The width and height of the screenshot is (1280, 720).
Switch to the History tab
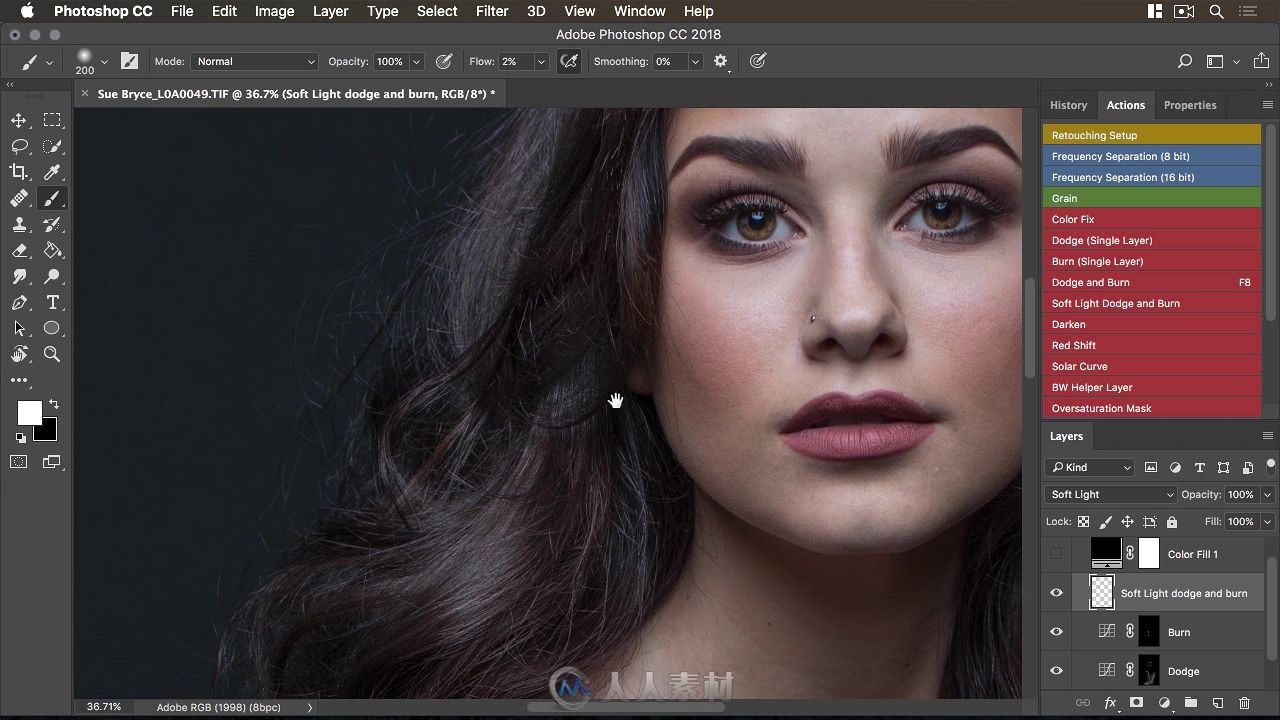tap(1068, 105)
